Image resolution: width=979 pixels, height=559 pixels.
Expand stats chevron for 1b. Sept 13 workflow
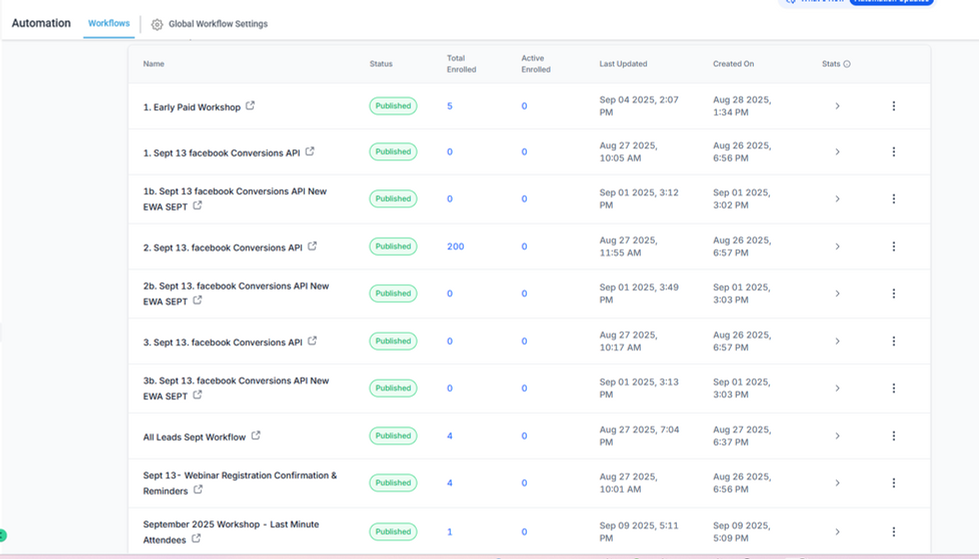[837, 199]
